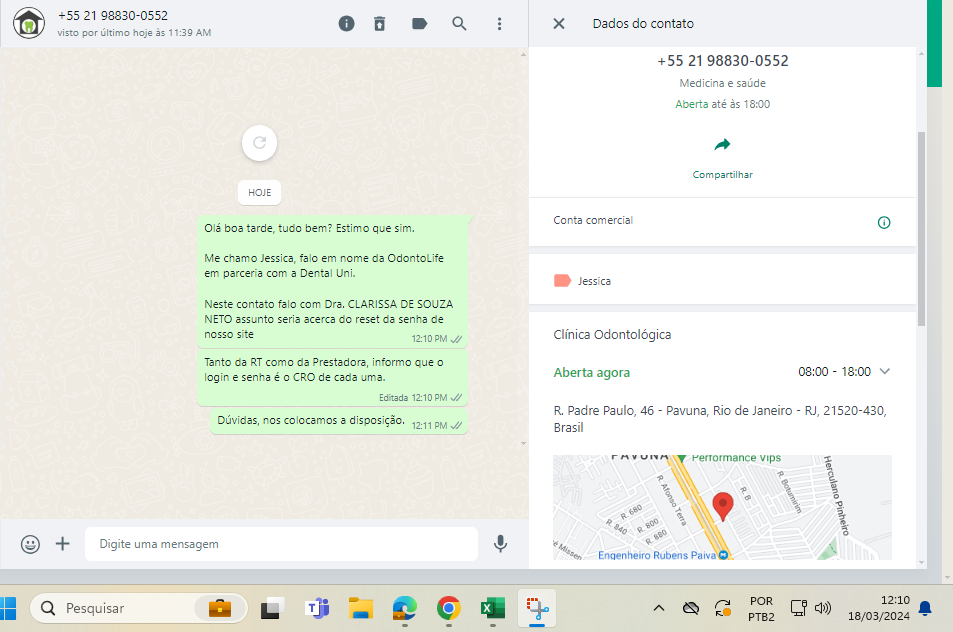Open the label tag icon in header

pyautogui.click(x=419, y=23)
